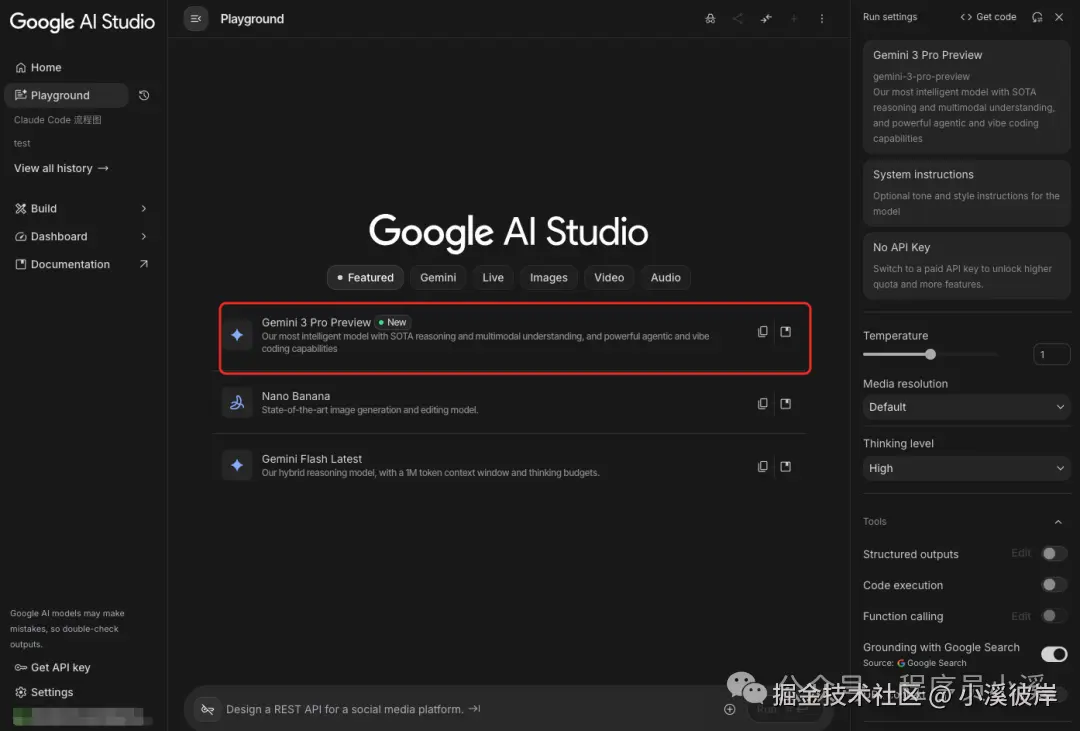The width and height of the screenshot is (1080, 731).
Task: Click the share icon in the top bar
Action: click(738, 19)
